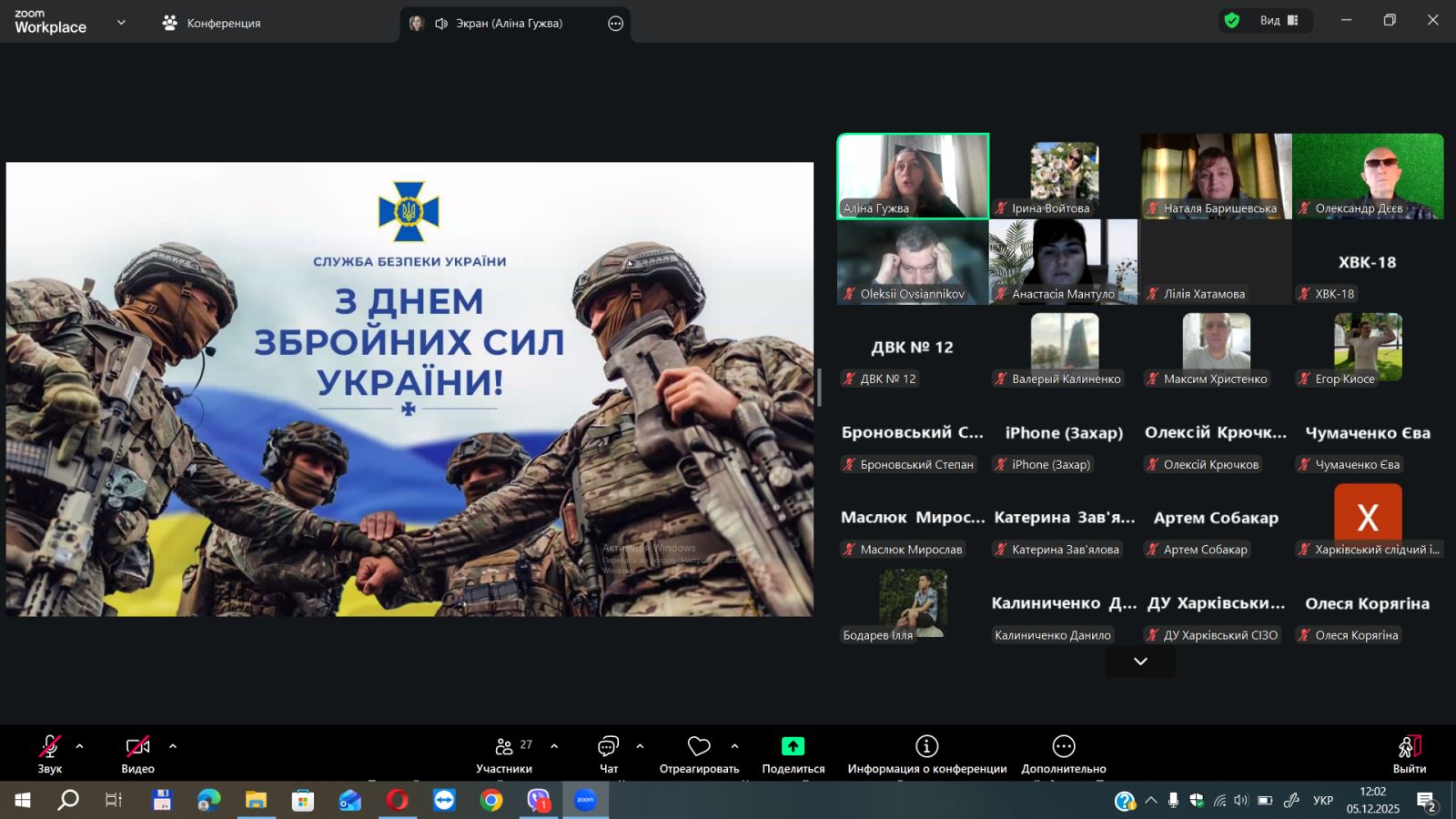1456x819 pixels.
Task: Toggle microphone icon in system tray
Action: coord(1174,801)
